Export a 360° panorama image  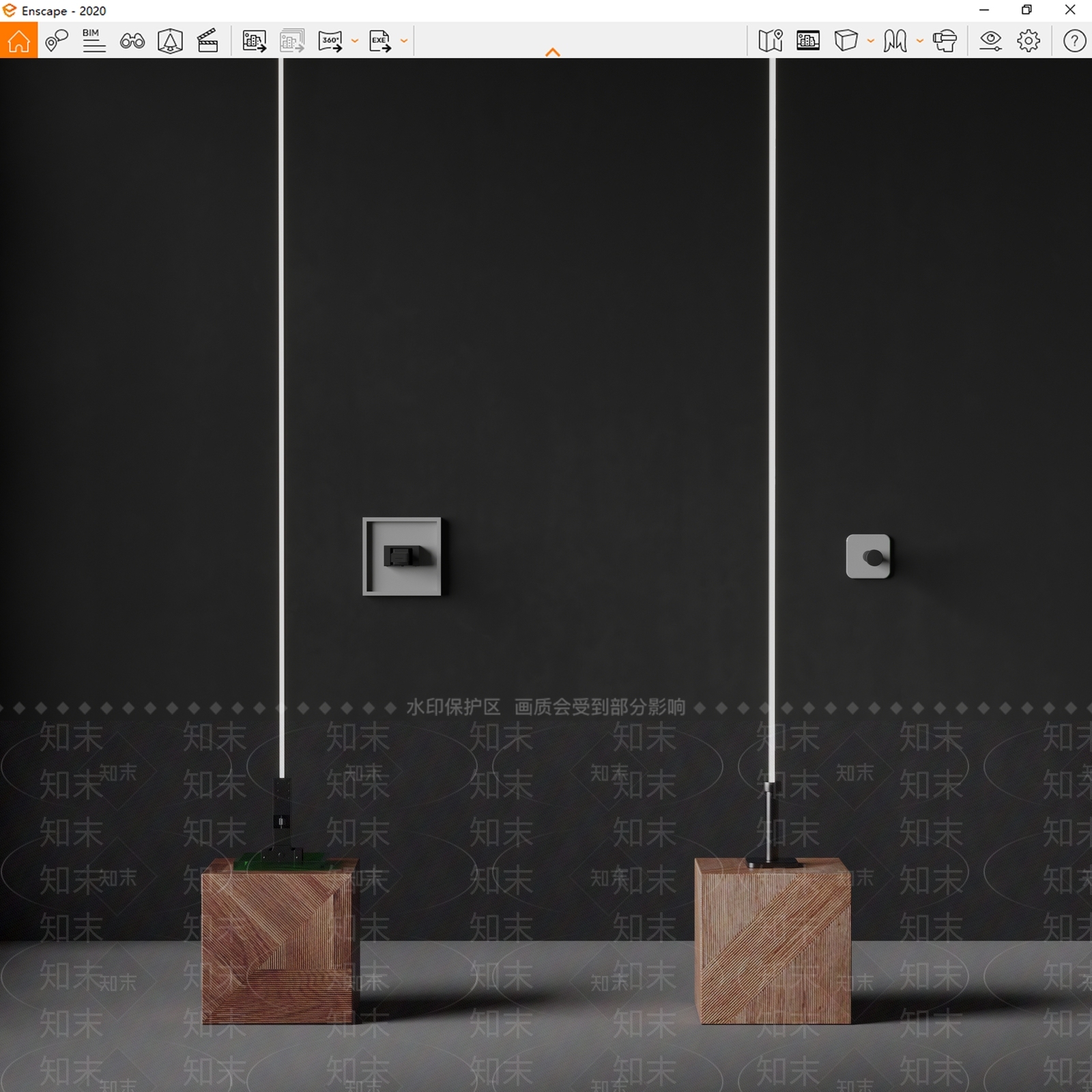coord(330,41)
